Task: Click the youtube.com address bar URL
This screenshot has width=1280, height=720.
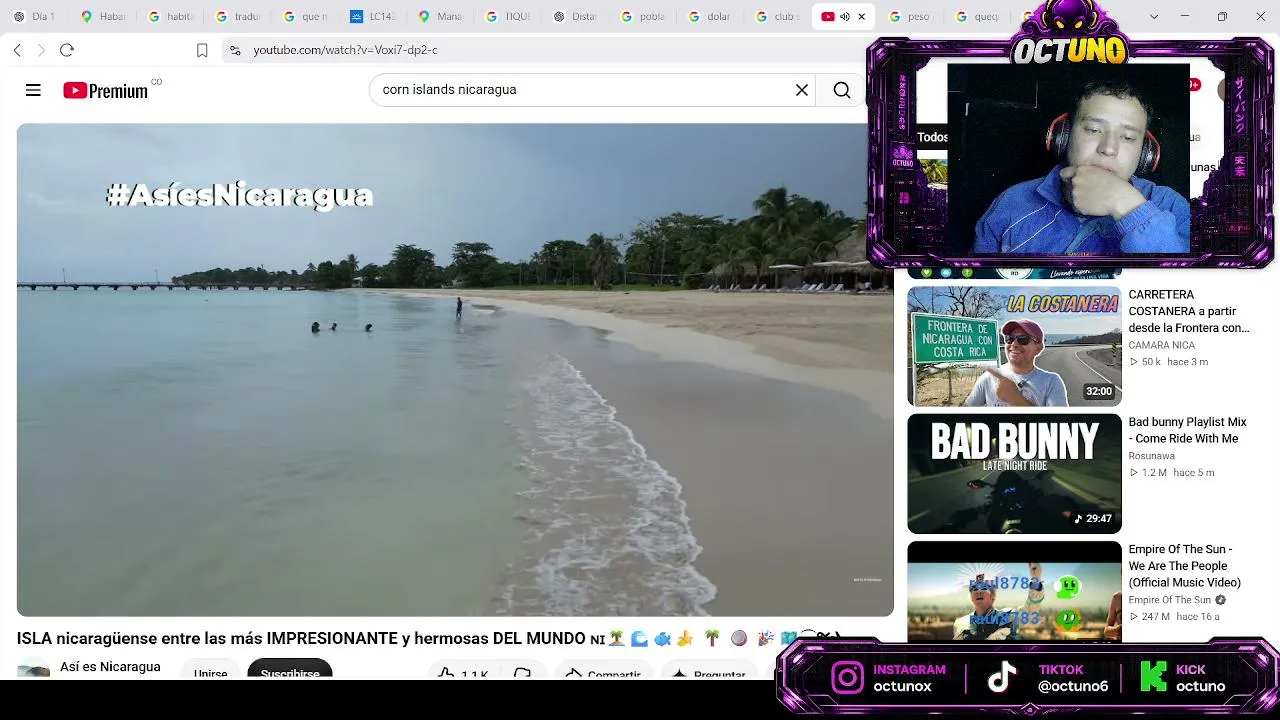Action: [x=345, y=50]
